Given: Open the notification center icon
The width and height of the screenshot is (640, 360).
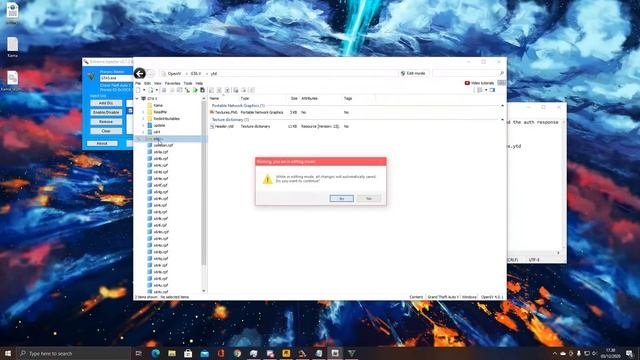Looking at the screenshot, I should tap(629, 353).
